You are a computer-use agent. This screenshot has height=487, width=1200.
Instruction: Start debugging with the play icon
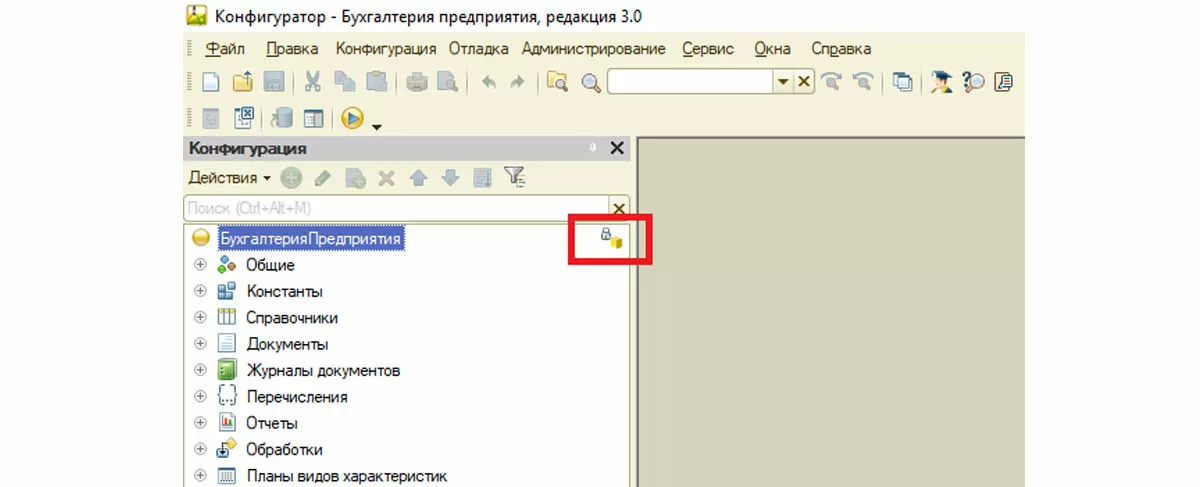click(352, 118)
